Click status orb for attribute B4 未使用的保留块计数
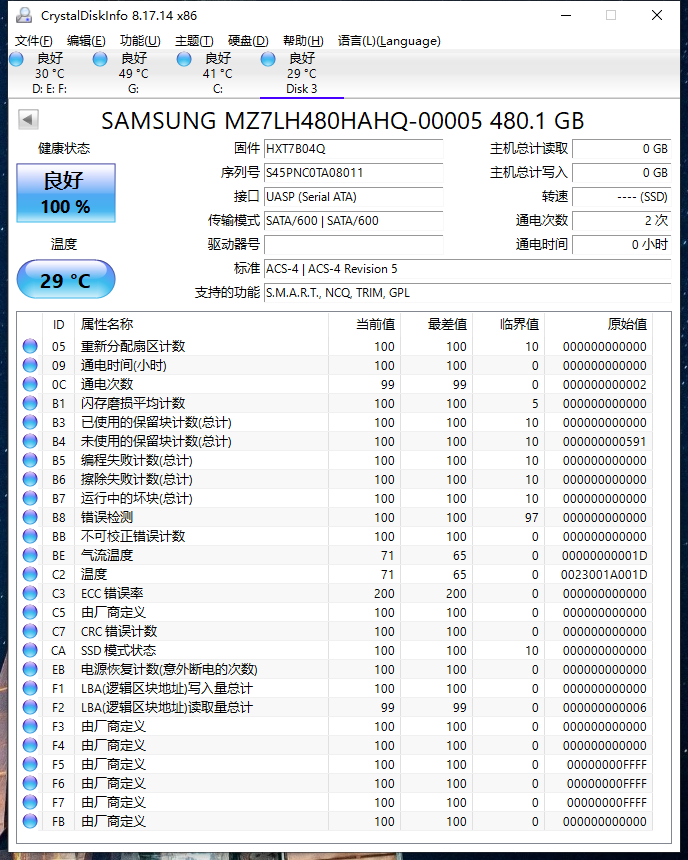This screenshot has width=688, height=860. pyautogui.click(x=30, y=441)
